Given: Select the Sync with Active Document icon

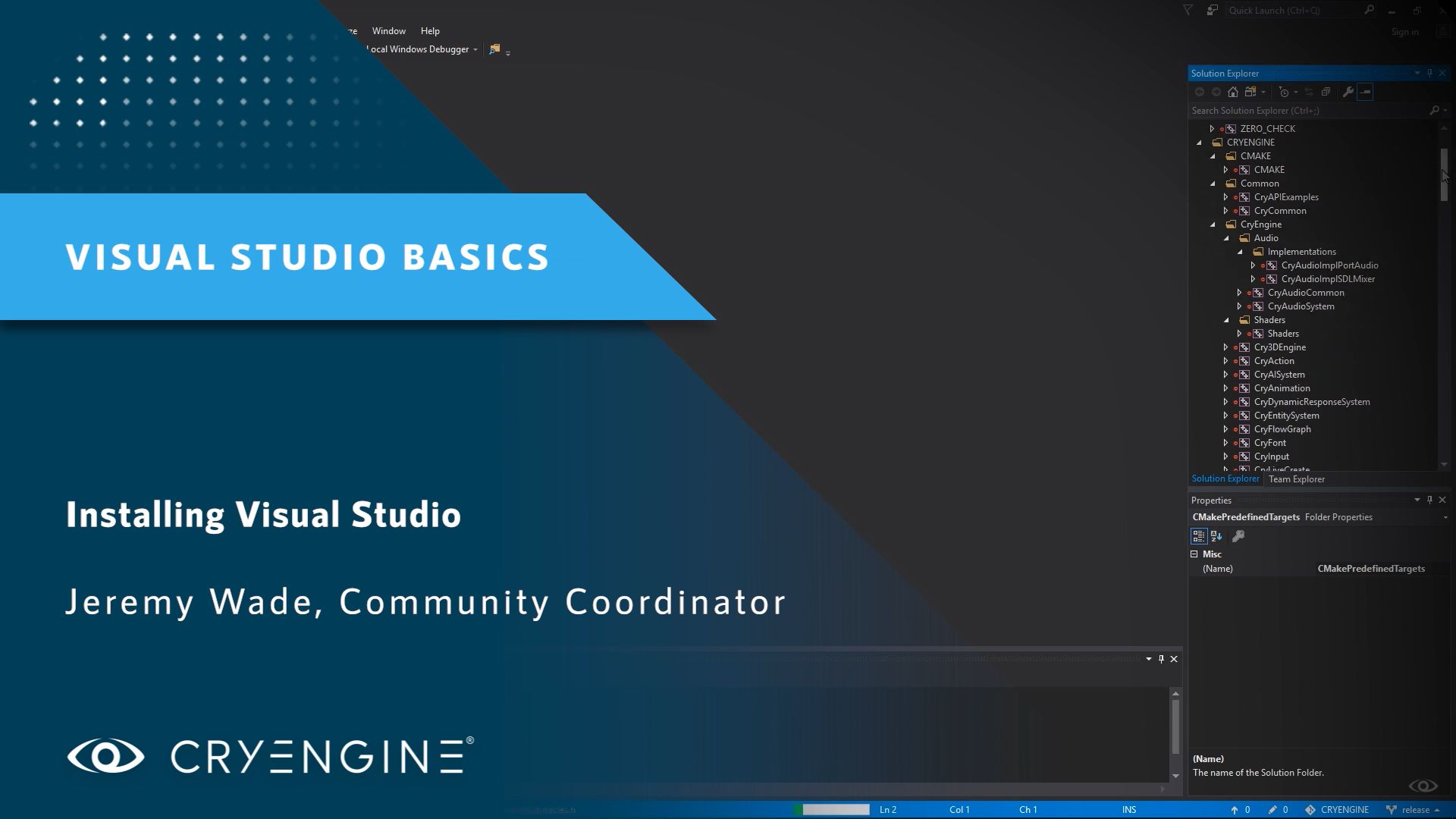Looking at the screenshot, I should pyautogui.click(x=1309, y=92).
